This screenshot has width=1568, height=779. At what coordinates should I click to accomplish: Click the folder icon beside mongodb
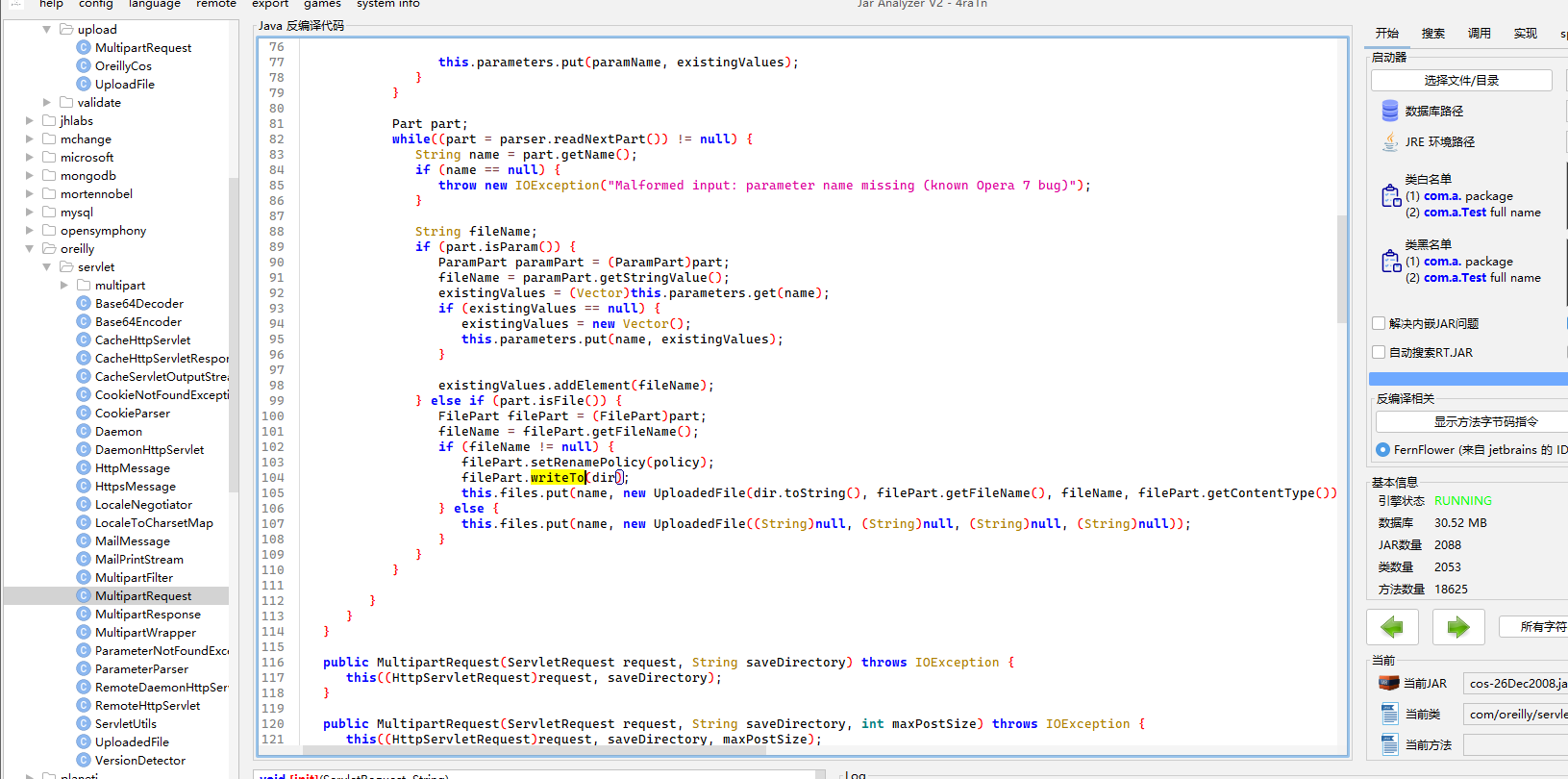click(49, 175)
